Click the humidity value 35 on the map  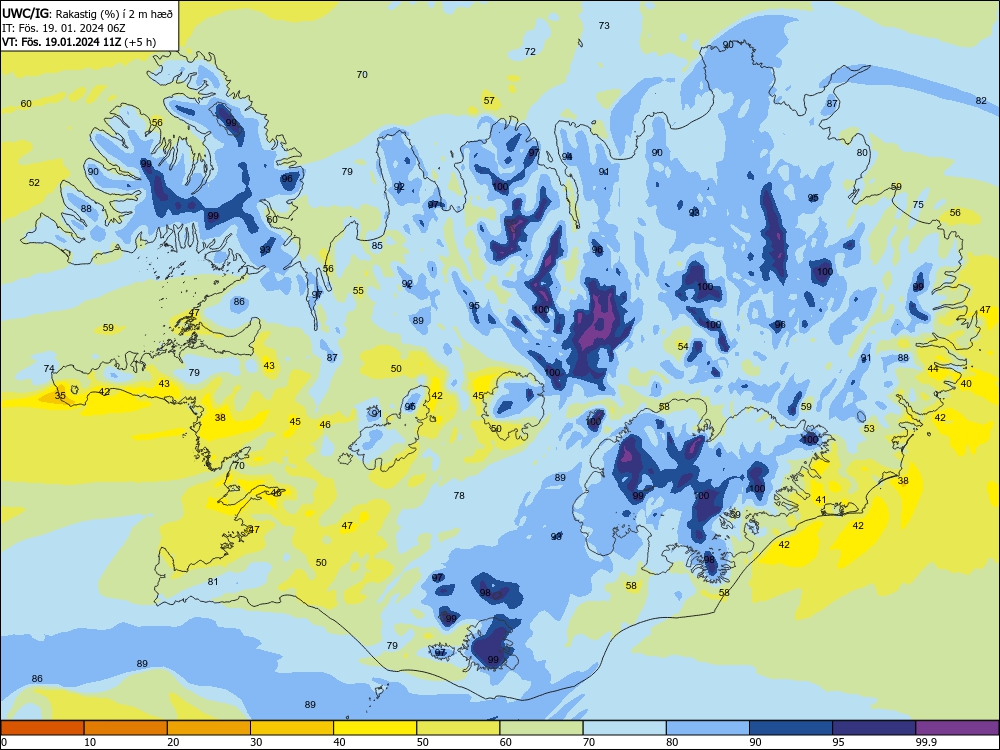pyautogui.click(x=60, y=395)
